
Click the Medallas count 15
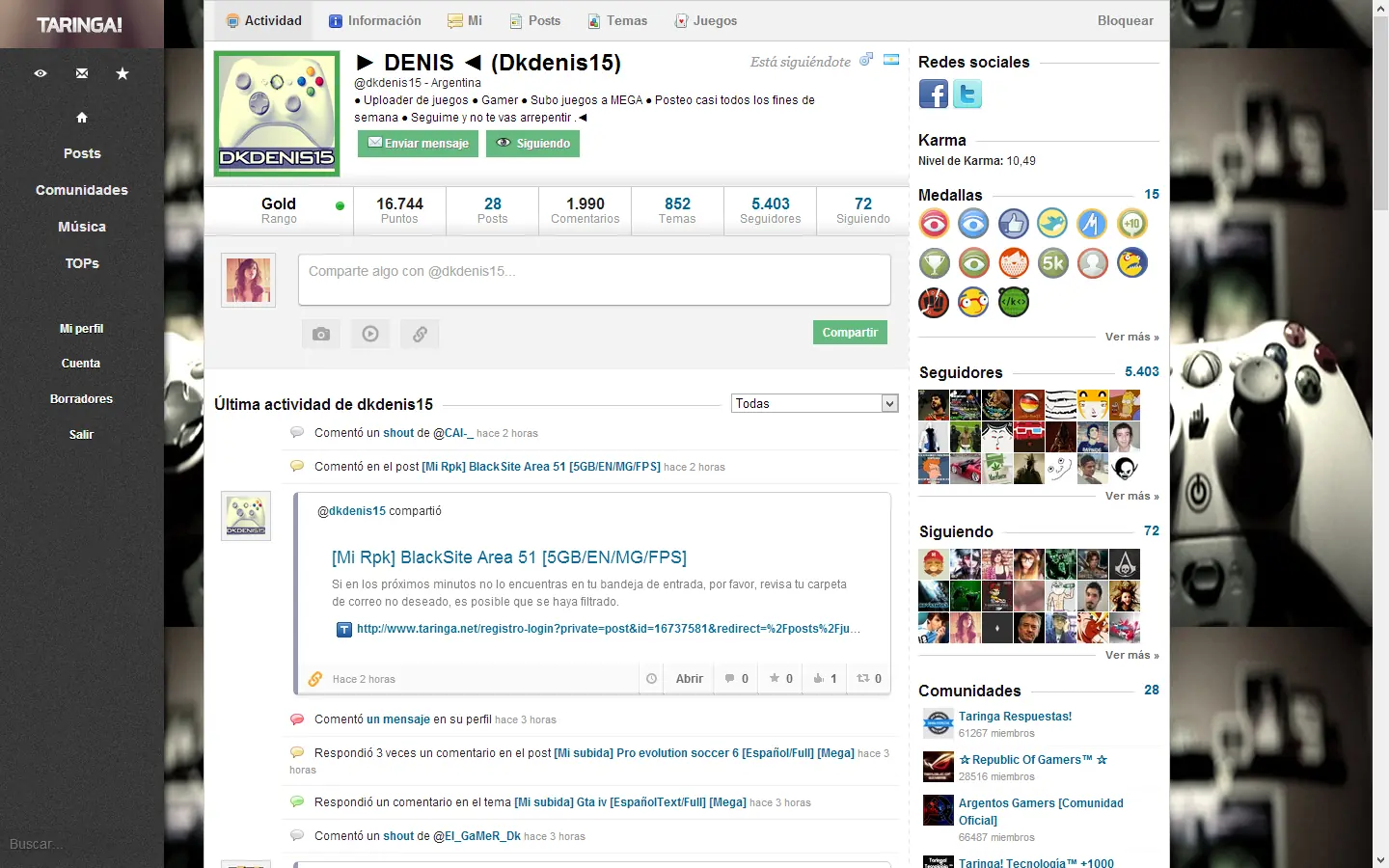coord(1152,194)
